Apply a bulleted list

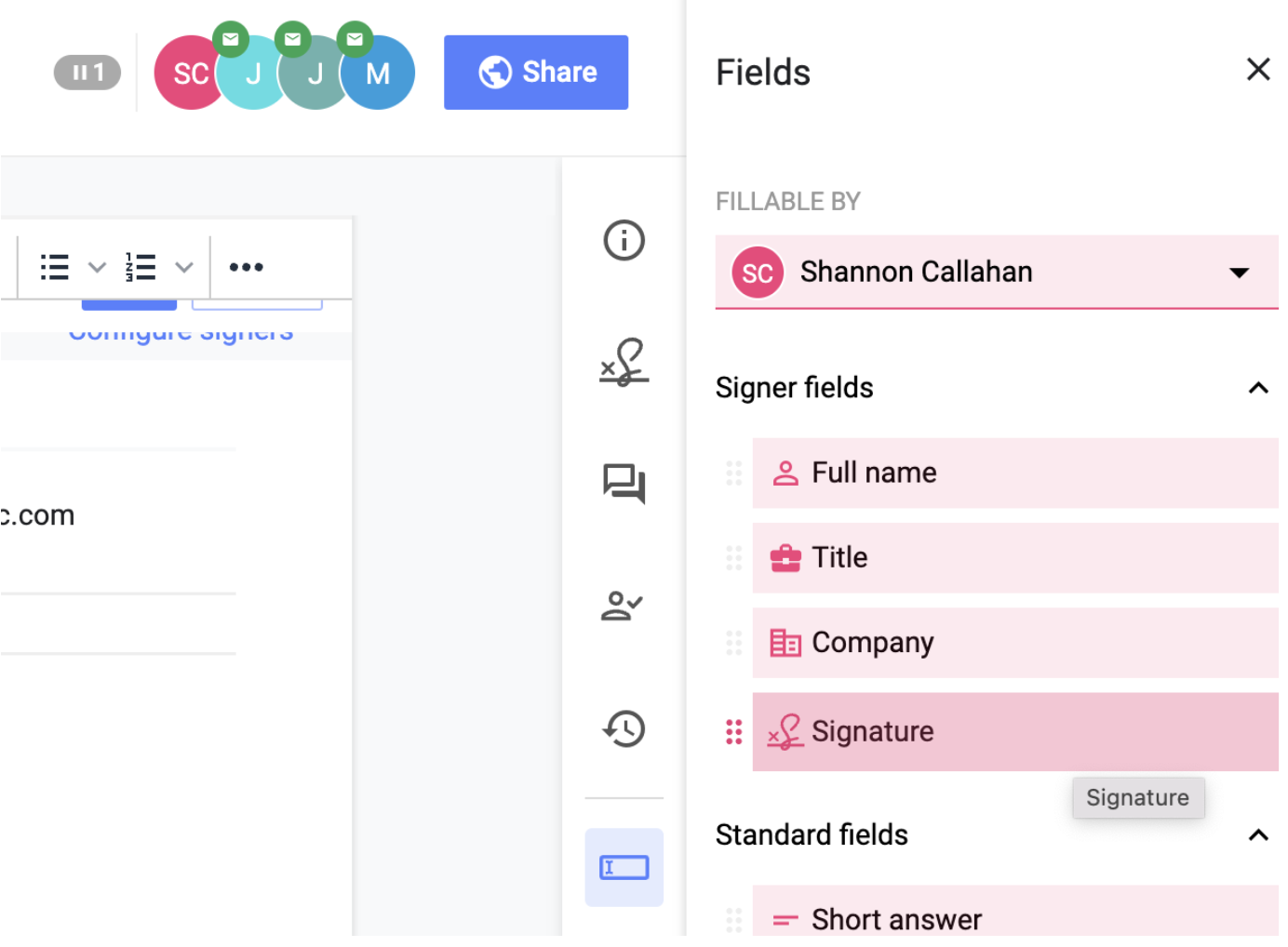[55, 267]
